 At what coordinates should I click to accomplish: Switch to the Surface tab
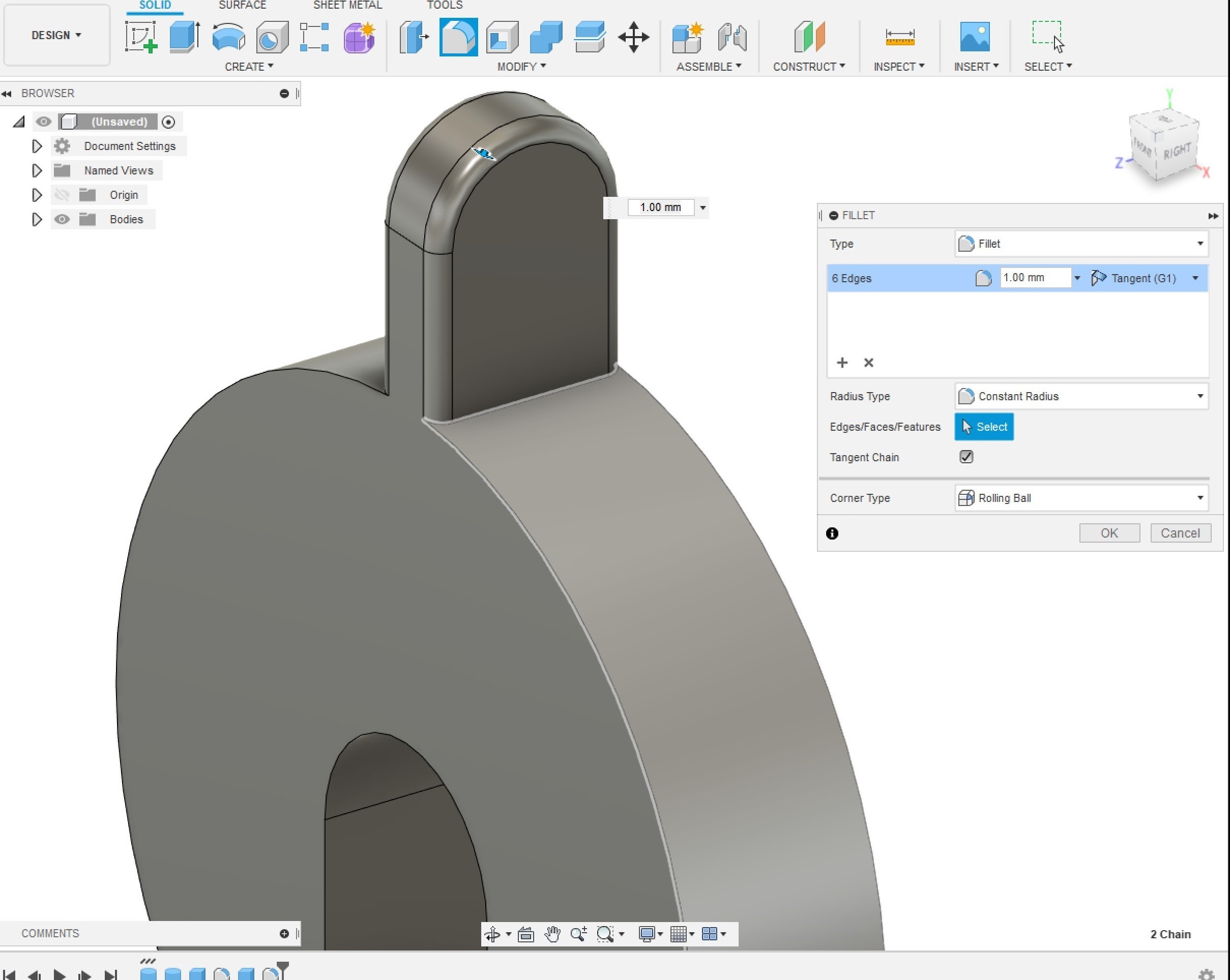pos(243,5)
